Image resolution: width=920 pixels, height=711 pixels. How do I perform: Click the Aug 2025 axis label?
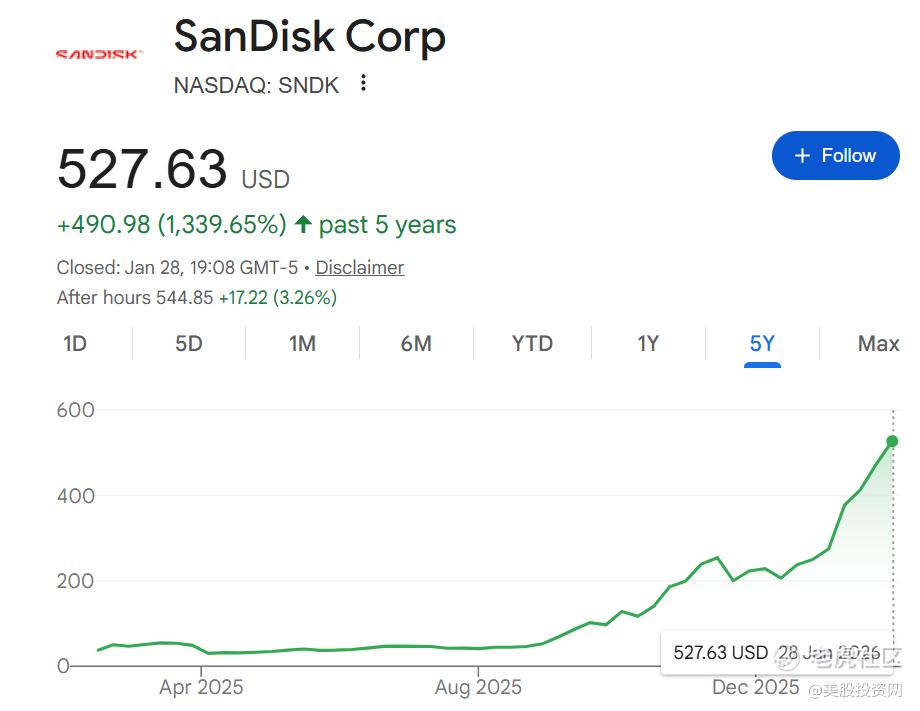pos(478,687)
